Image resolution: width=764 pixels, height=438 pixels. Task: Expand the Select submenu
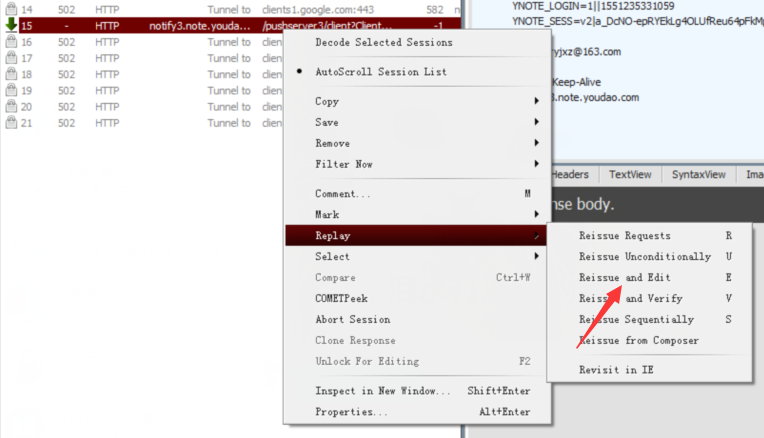coord(418,256)
